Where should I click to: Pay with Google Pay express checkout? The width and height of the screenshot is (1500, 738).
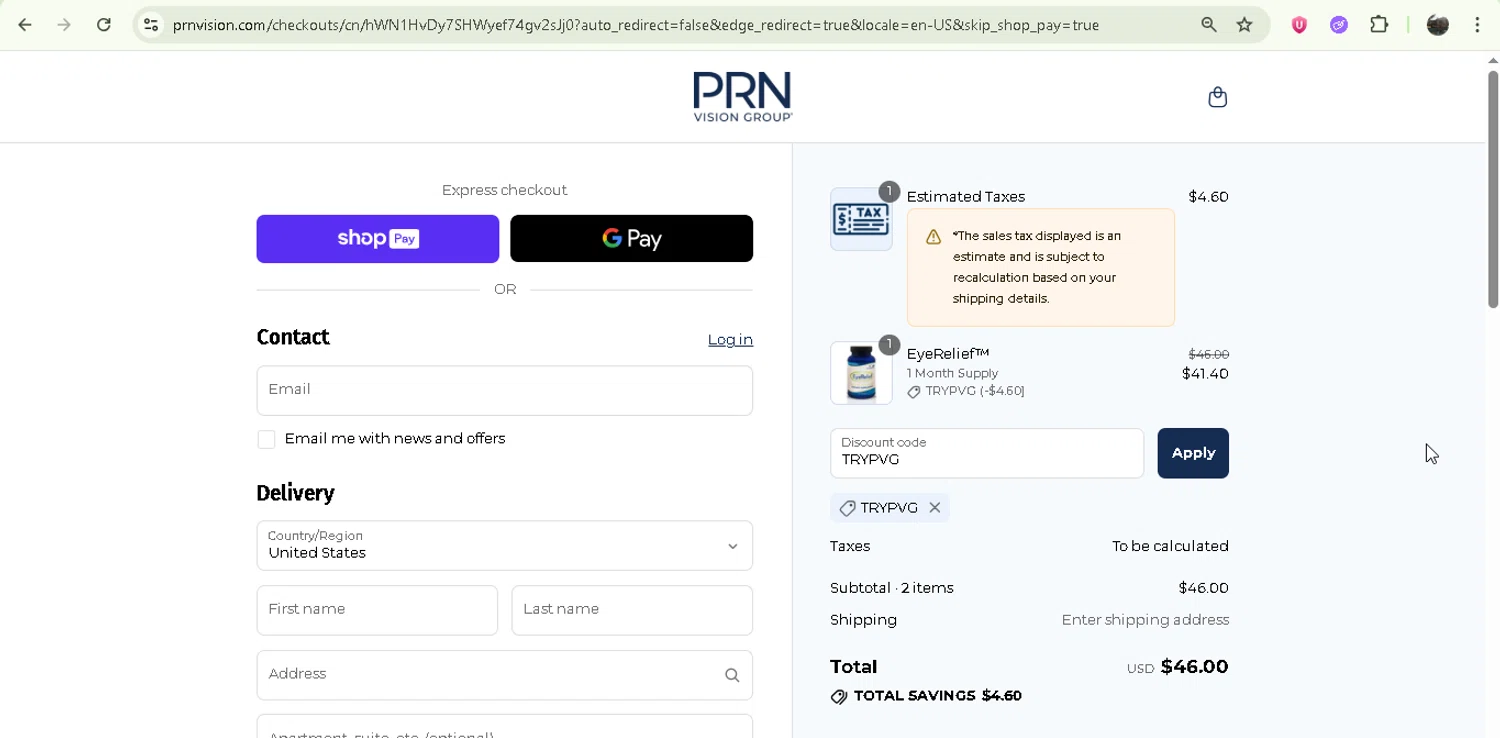click(631, 239)
